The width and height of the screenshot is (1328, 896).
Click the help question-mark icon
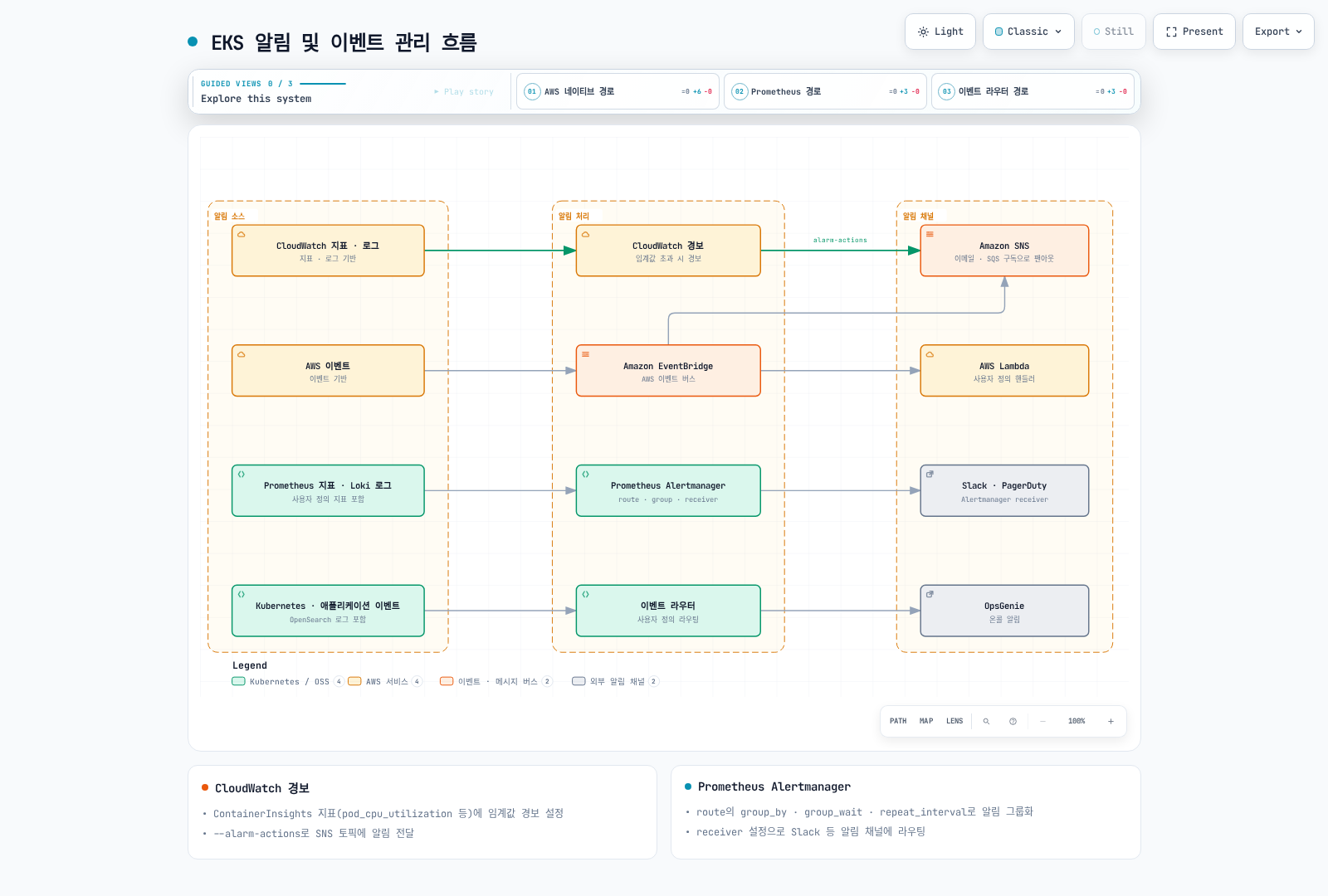[x=1013, y=722]
